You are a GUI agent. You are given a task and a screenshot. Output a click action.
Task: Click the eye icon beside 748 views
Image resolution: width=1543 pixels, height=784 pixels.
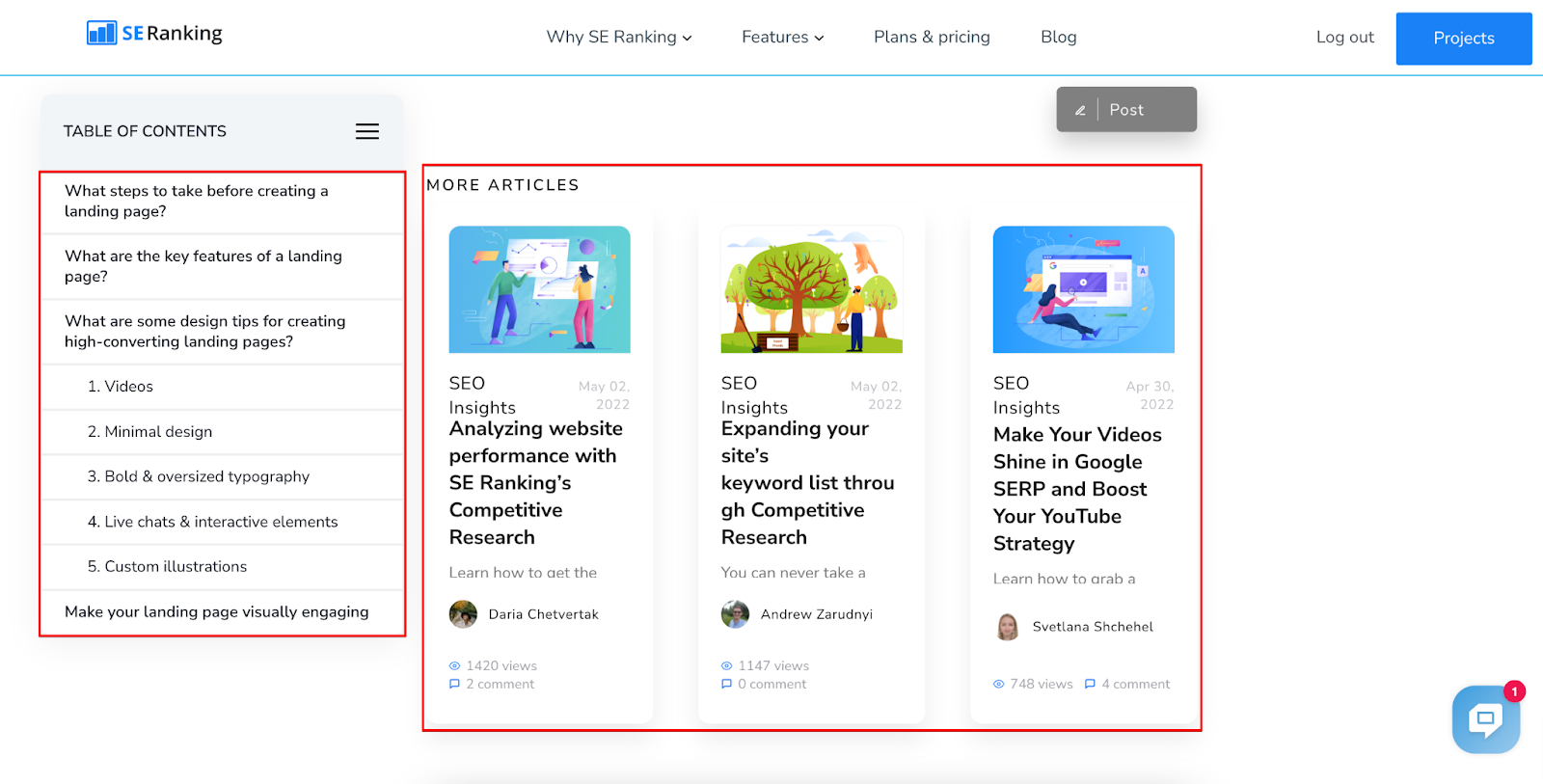click(x=999, y=685)
